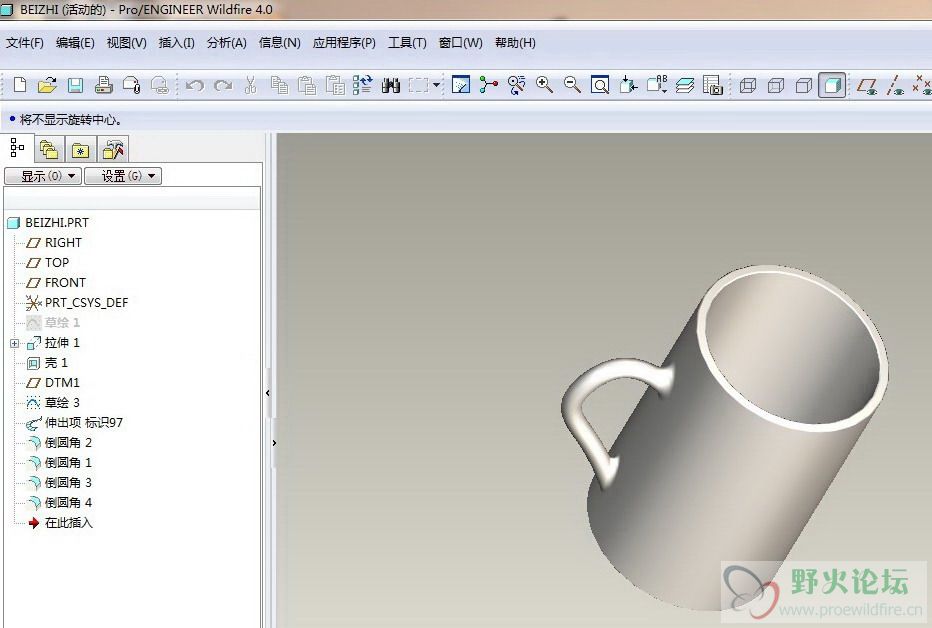The width and height of the screenshot is (932, 628).
Task: Click the Regenerate model icon
Action: [x=363, y=85]
